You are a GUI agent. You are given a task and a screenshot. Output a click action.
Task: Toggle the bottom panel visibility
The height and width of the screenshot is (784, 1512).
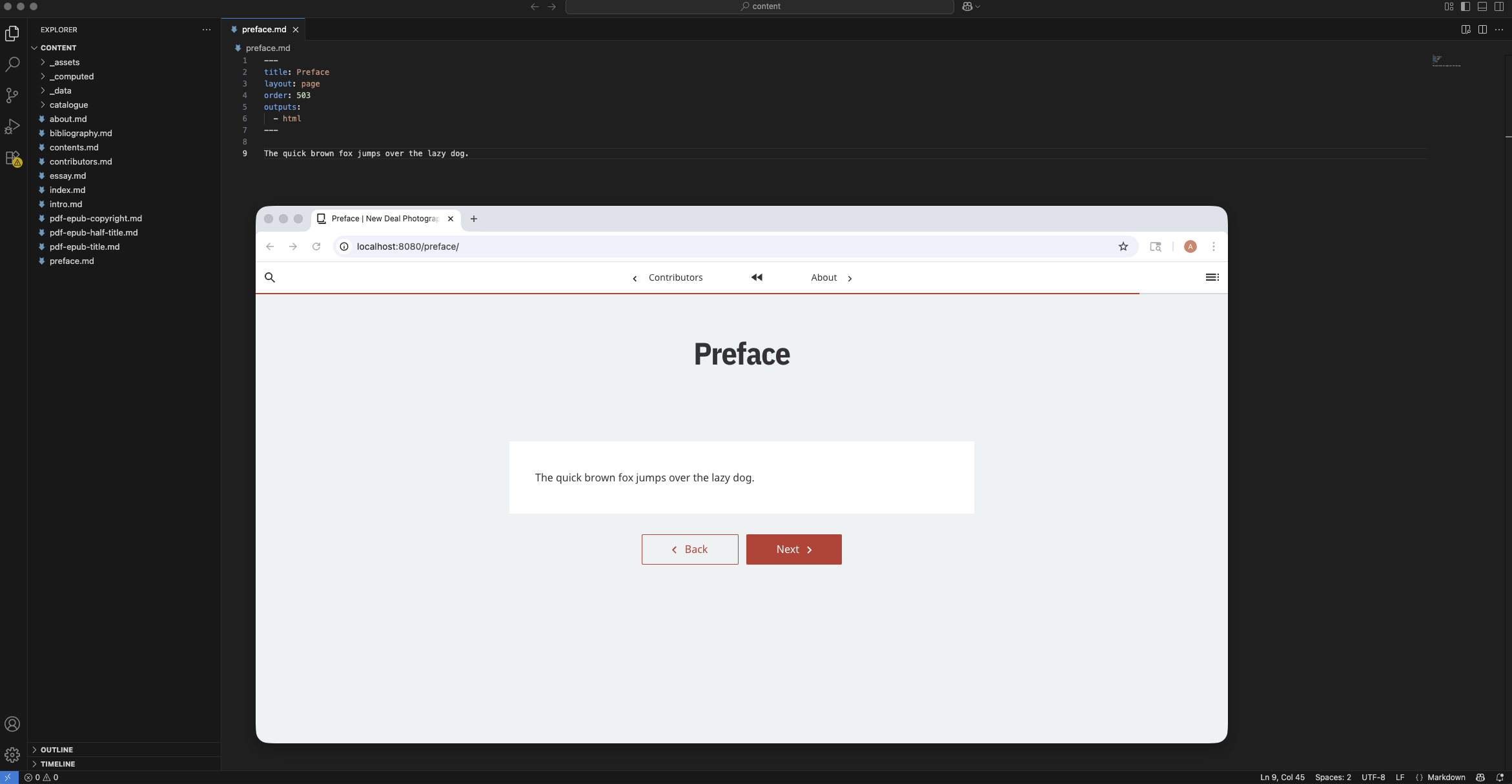(x=1482, y=6)
